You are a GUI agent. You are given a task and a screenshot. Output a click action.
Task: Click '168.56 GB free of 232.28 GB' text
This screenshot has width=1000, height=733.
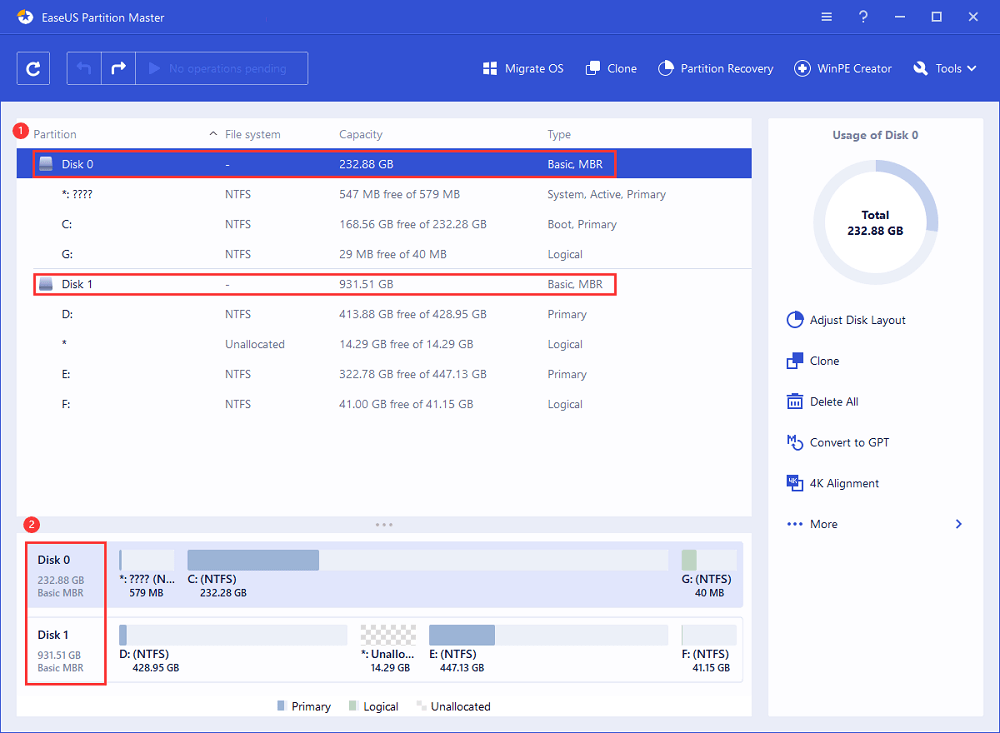pos(413,224)
